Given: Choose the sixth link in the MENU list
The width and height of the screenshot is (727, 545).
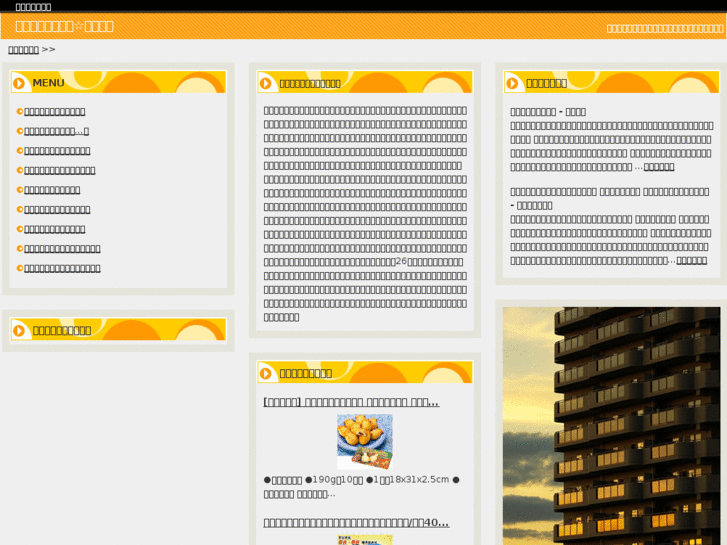Looking at the screenshot, I should click(x=57, y=210).
